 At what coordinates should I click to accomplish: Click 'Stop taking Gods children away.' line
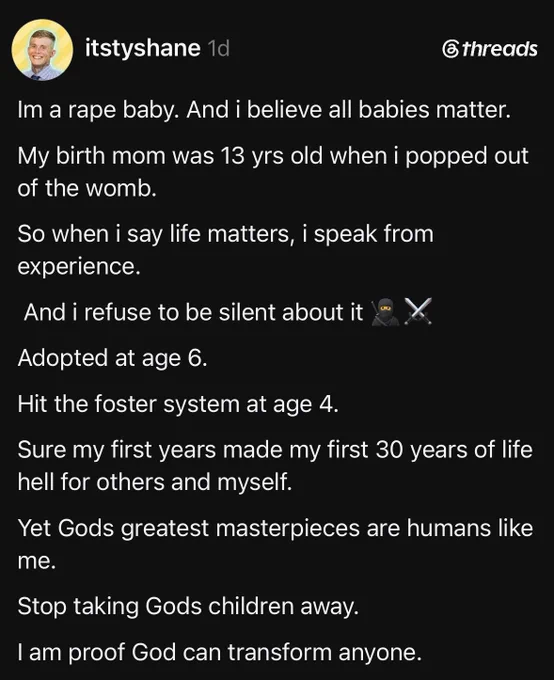[188, 606]
